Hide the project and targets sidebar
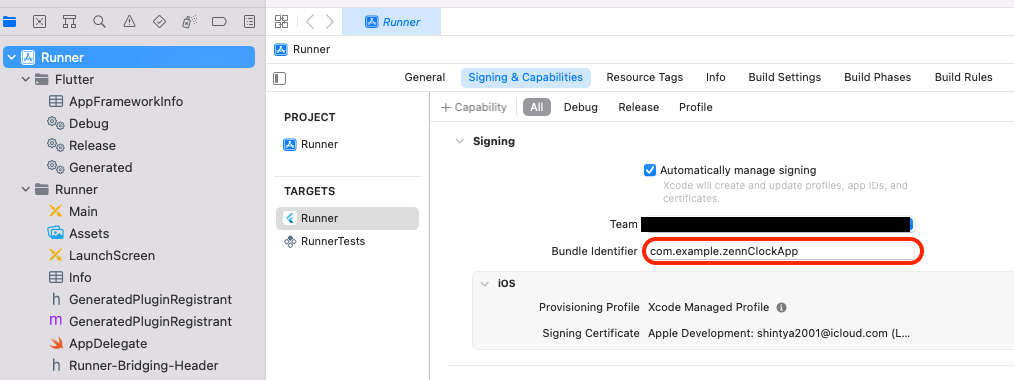Viewport: 1014px width, 380px height. coord(279,78)
